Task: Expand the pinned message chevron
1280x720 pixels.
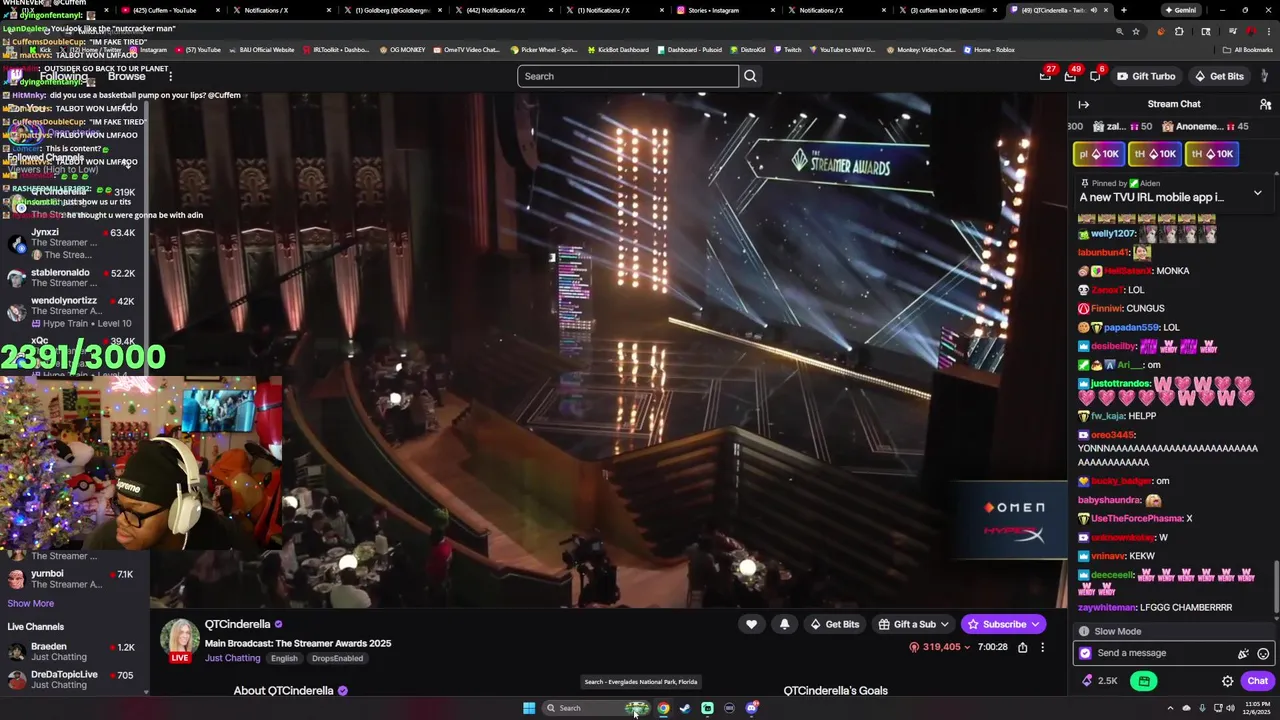Action: [1257, 192]
